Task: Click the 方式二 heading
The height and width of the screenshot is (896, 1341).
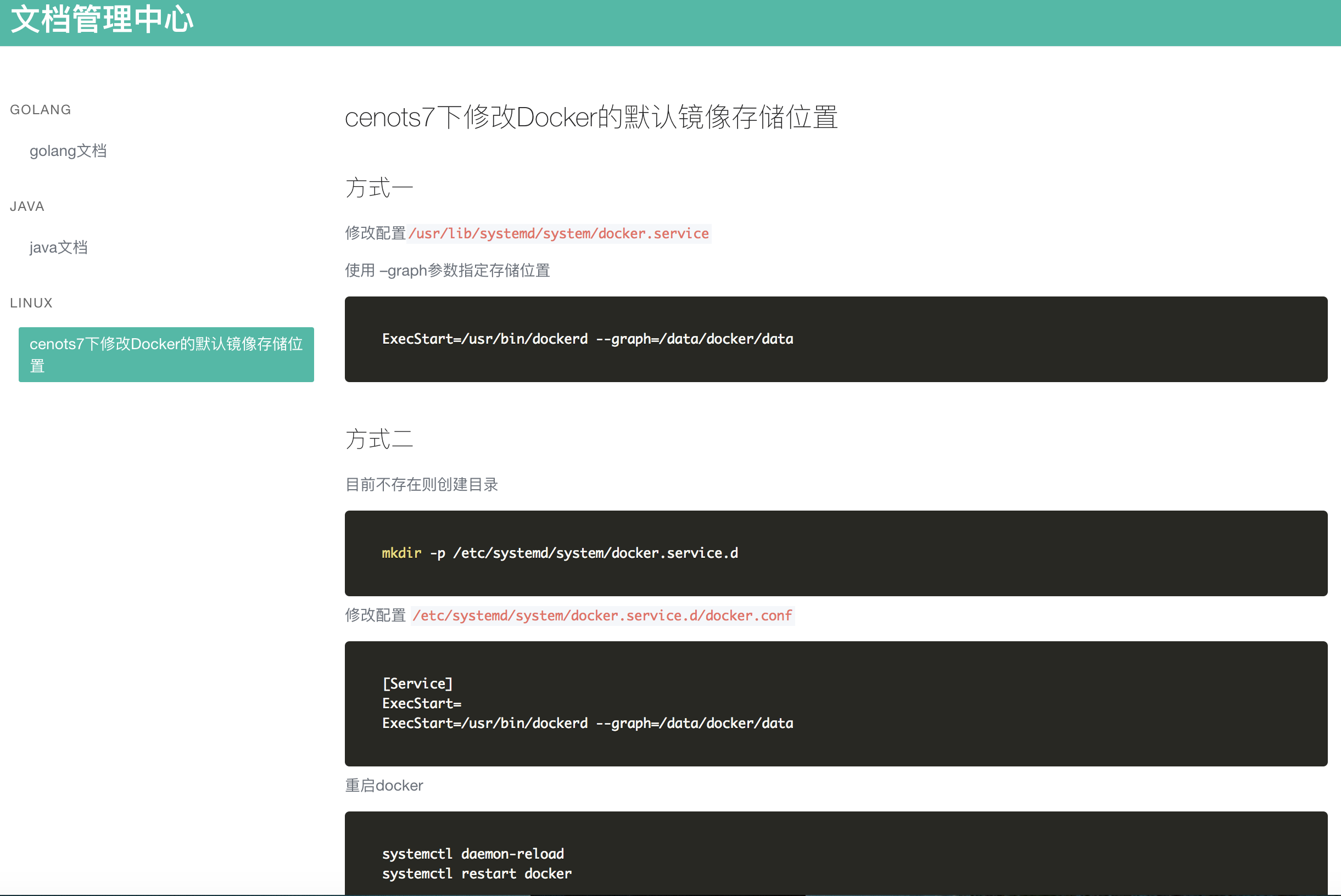Action: click(x=378, y=439)
